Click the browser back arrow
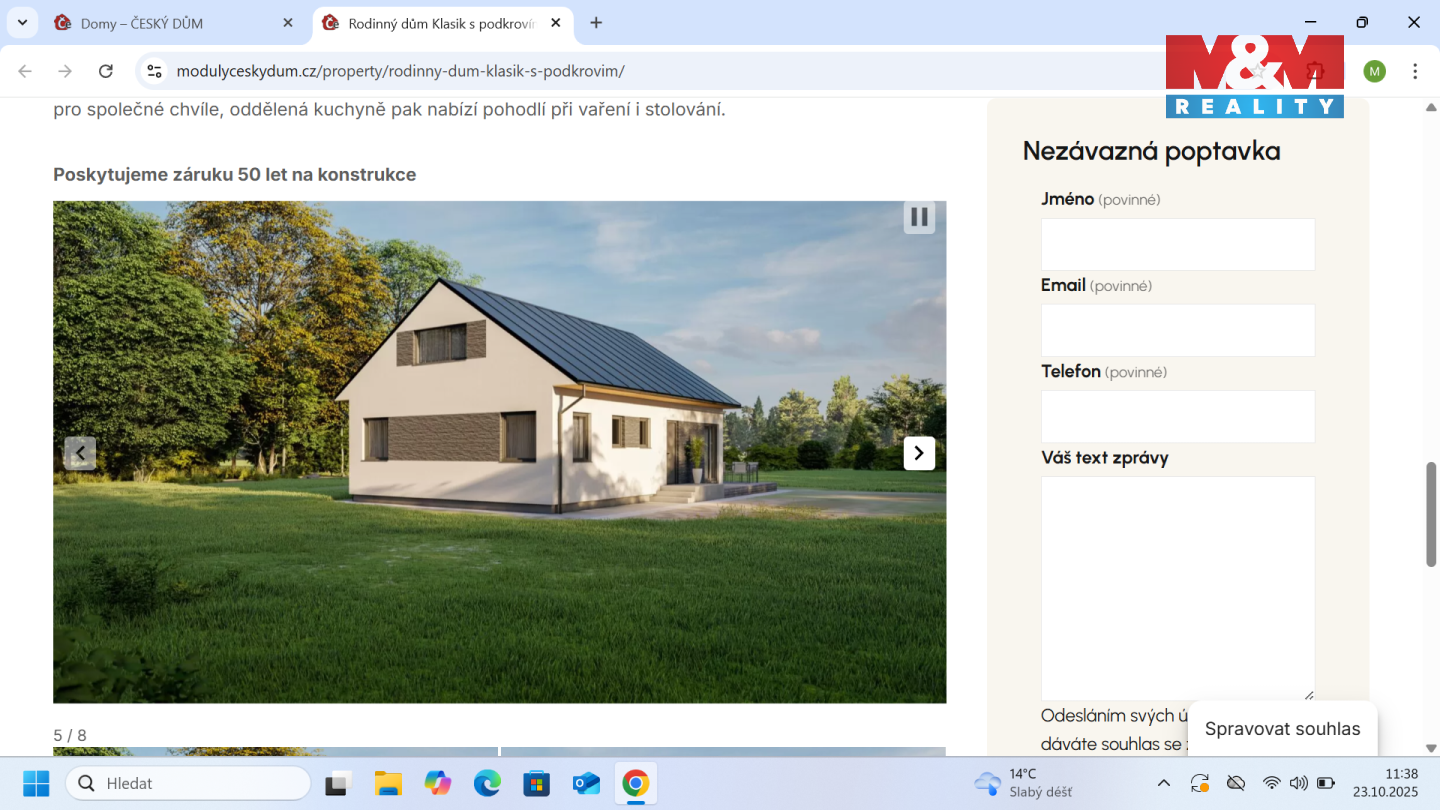1440x810 pixels. [x=25, y=71]
